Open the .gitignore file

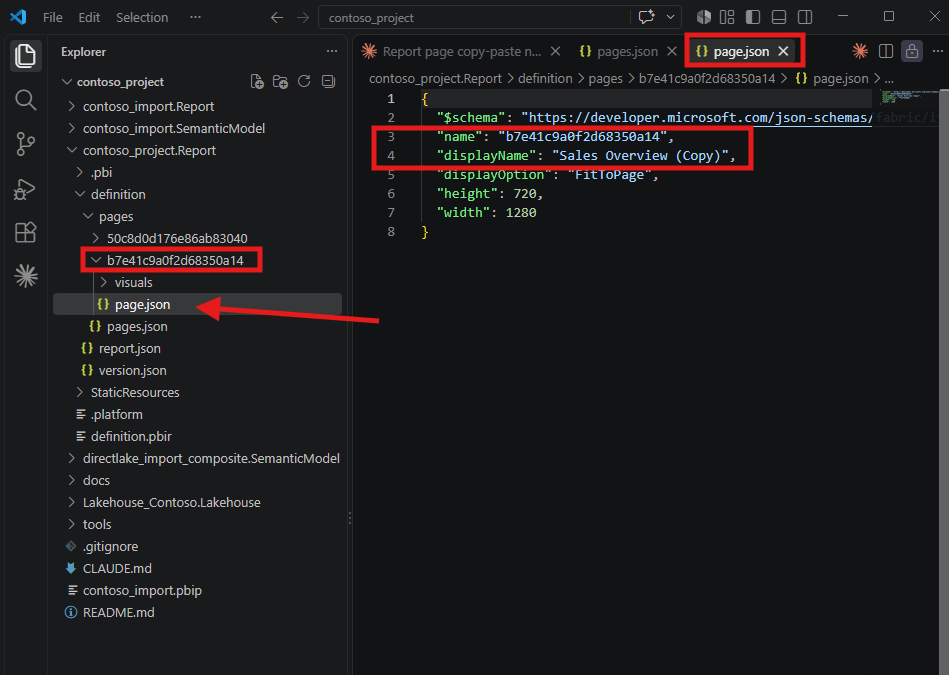coord(110,547)
